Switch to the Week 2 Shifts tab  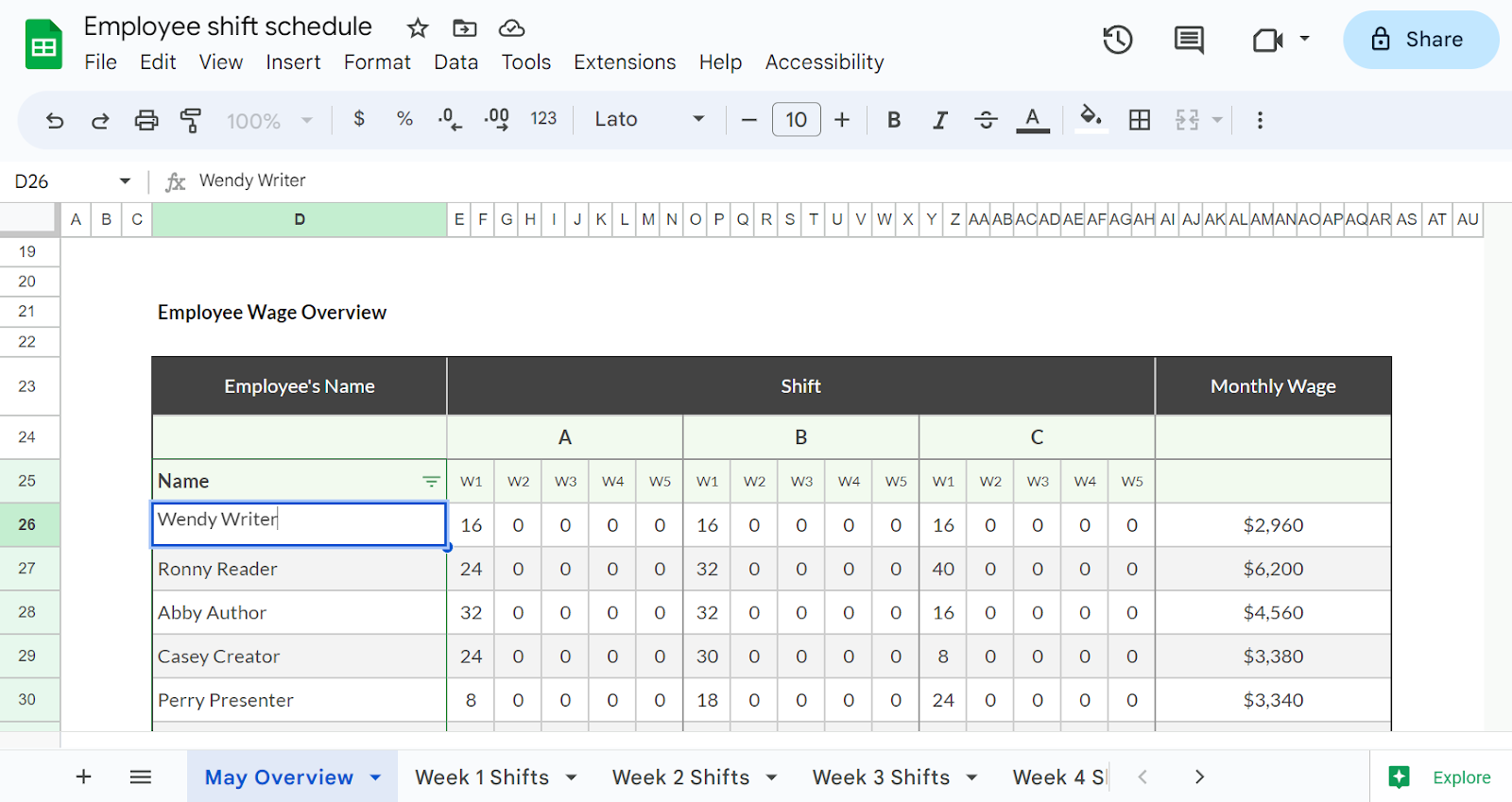[x=680, y=777]
